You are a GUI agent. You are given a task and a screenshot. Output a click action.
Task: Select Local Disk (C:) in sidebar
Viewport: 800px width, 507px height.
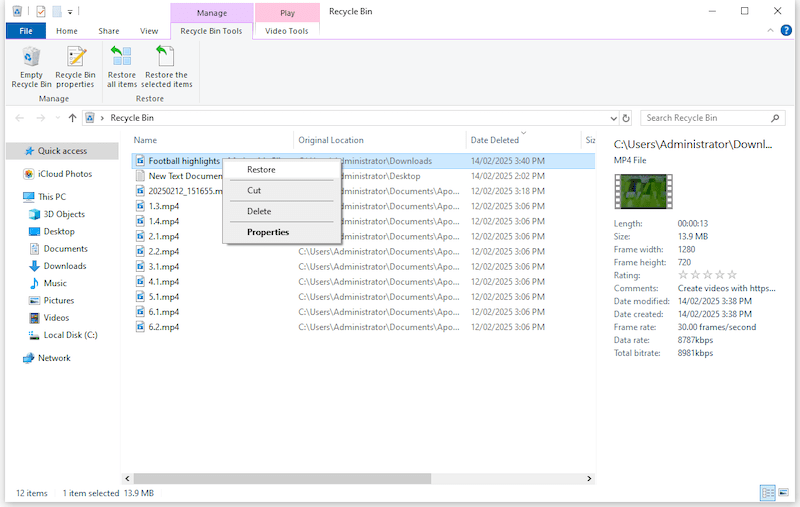[x=70, y=335]
